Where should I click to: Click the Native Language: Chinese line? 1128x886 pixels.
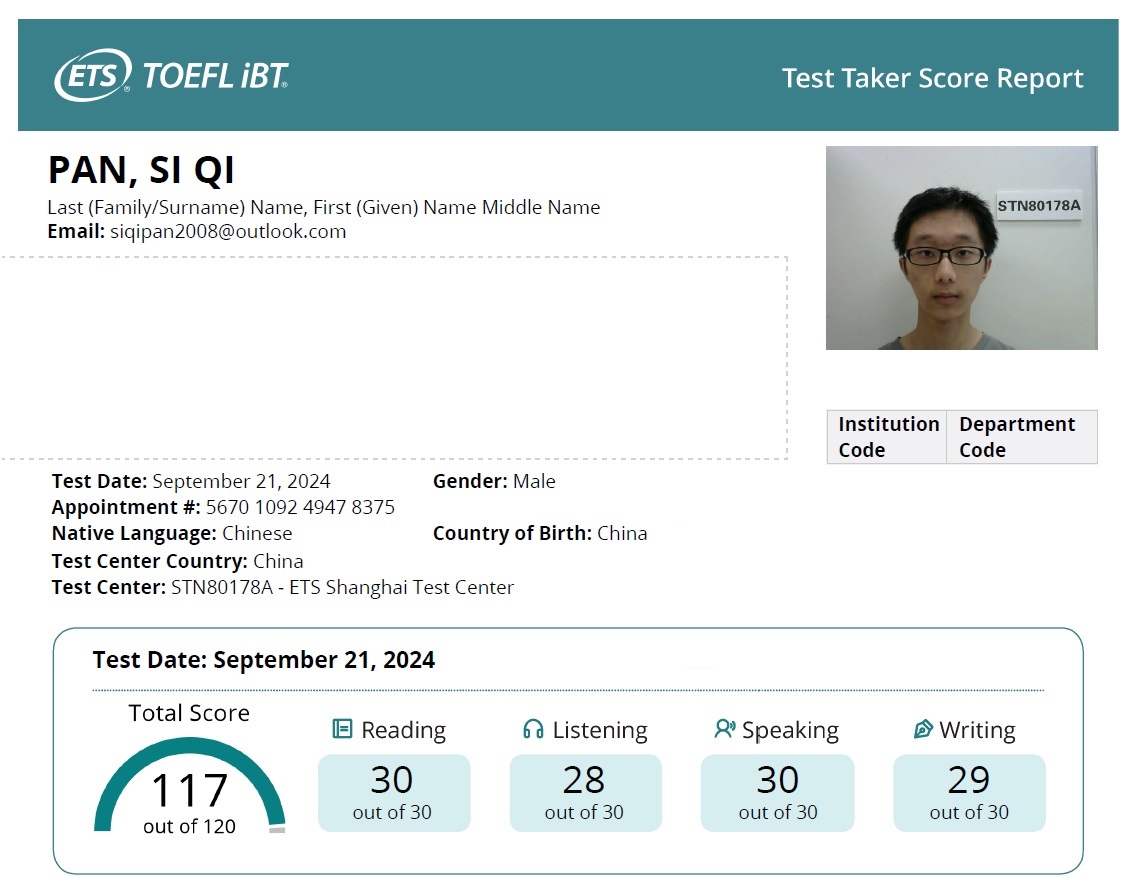pos(172,534)
